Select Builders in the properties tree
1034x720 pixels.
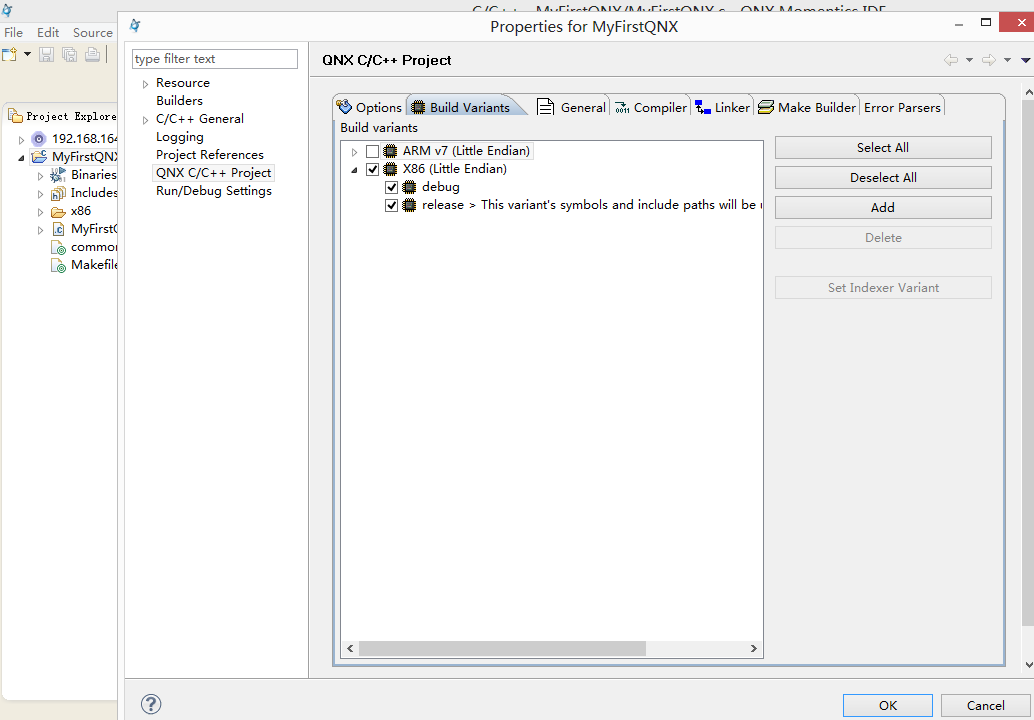point(179,101)
